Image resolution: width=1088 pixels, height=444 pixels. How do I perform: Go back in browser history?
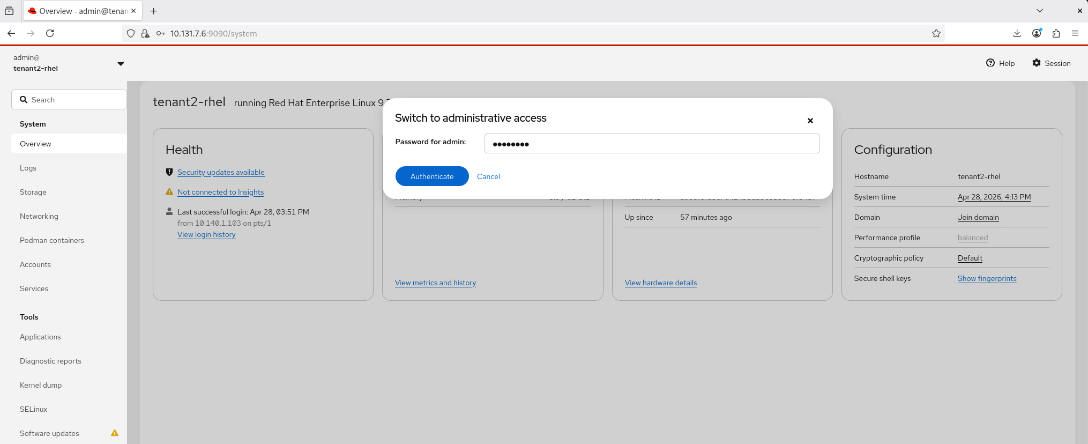[x=11, y=33]
